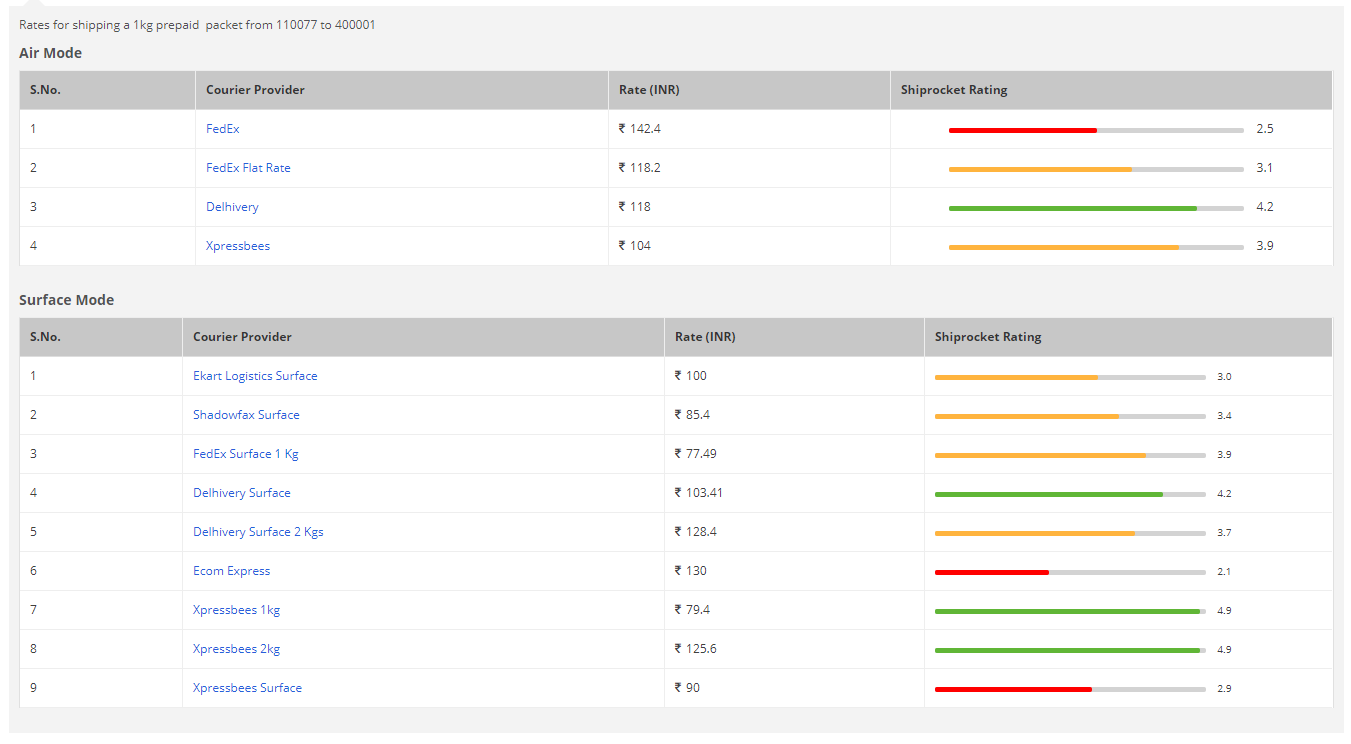Click FedEx Surface 1 Kg rating bar

coord(1070,455)
